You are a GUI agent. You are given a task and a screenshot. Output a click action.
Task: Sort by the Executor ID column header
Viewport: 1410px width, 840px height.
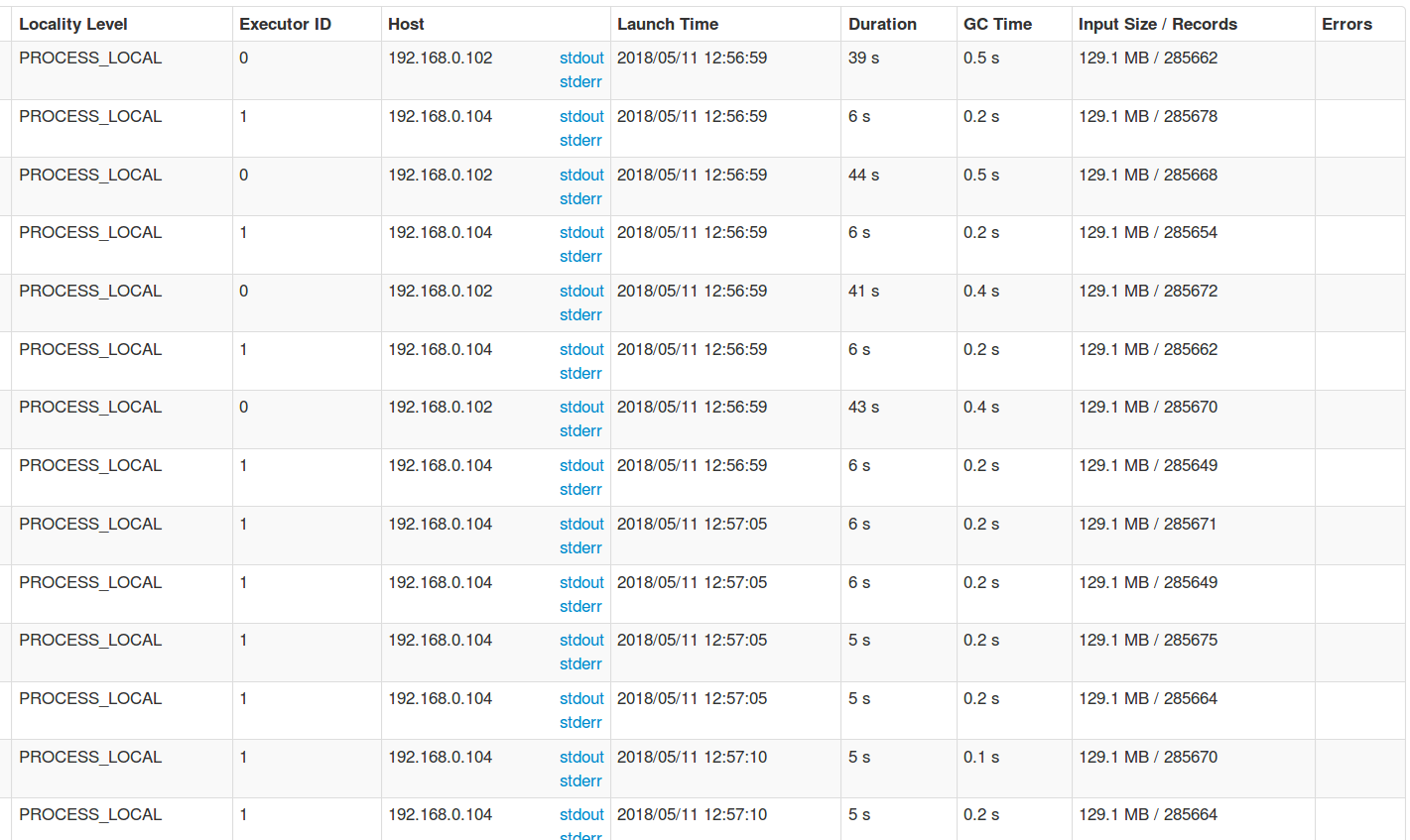(x=285, y=24)
